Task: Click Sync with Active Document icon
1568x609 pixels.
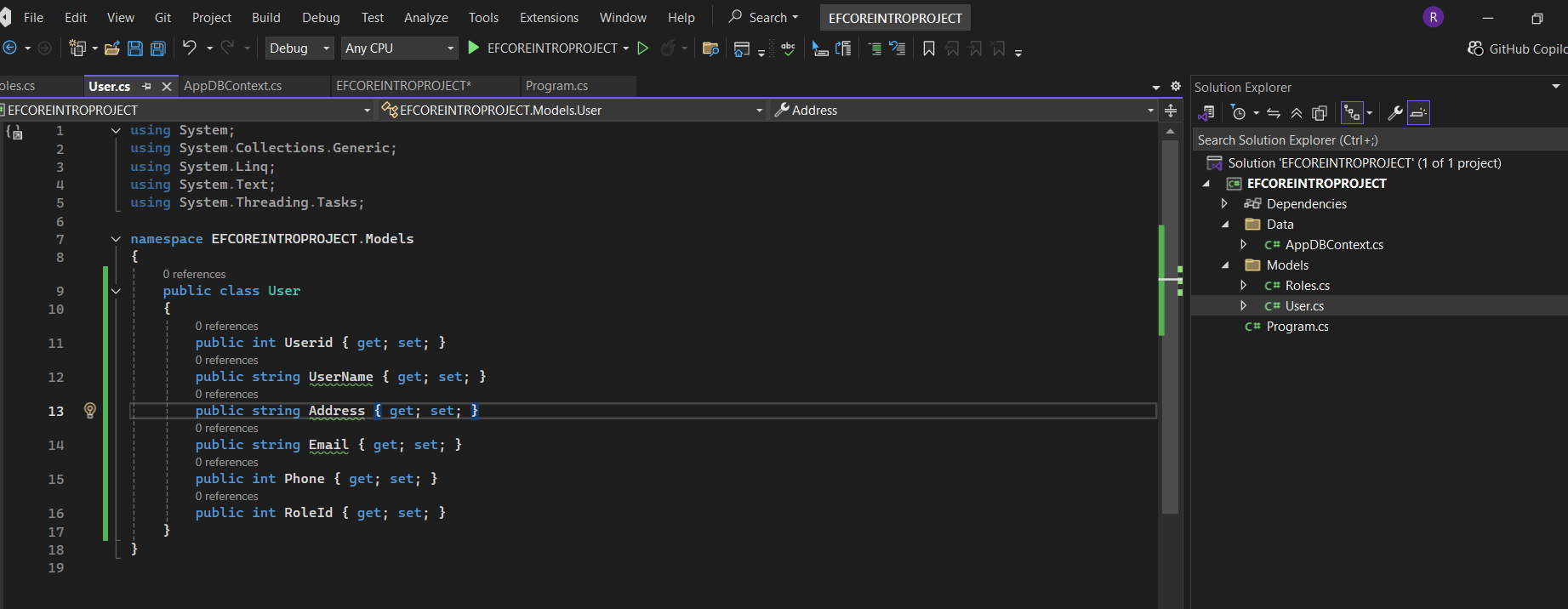Action: point(1274,113)
